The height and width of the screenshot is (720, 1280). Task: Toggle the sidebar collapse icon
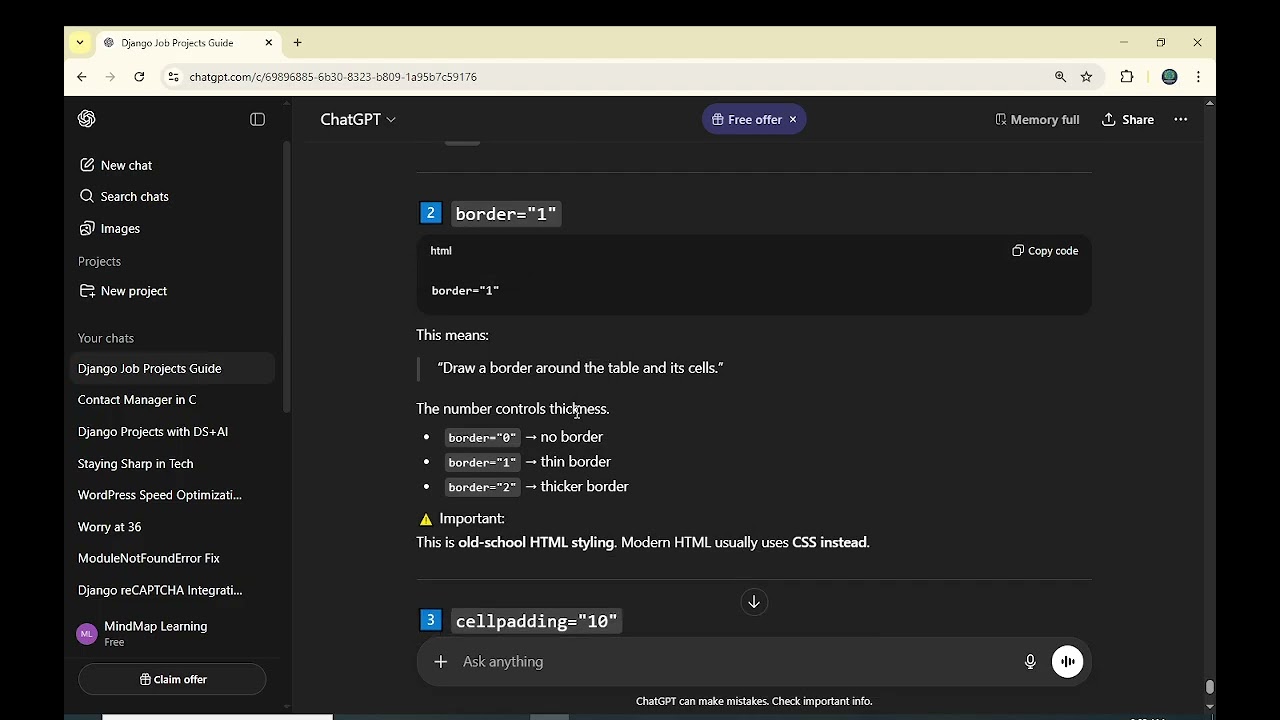pyautogui.click(x=257, y=119)
